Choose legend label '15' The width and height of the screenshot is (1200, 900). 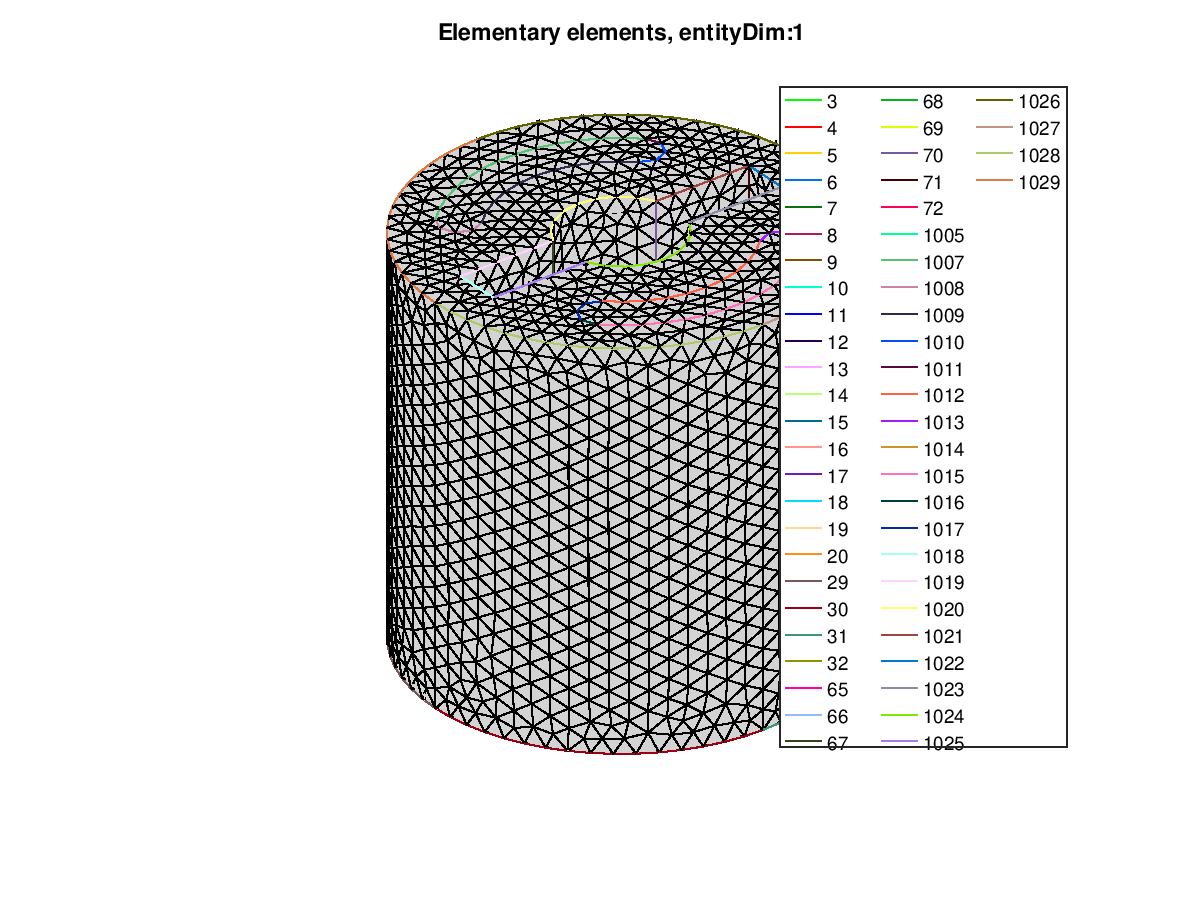coord(838,423)
